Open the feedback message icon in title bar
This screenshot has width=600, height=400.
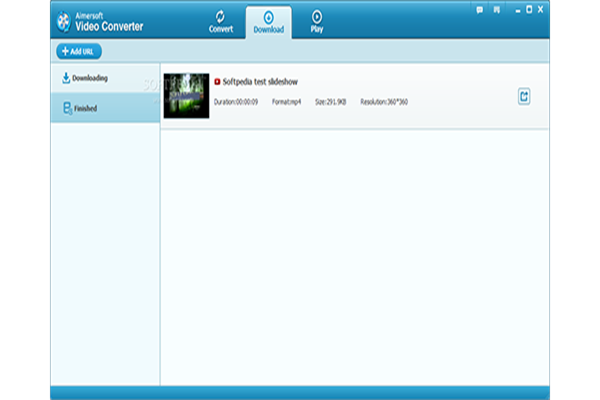click(x=481, y=10)
